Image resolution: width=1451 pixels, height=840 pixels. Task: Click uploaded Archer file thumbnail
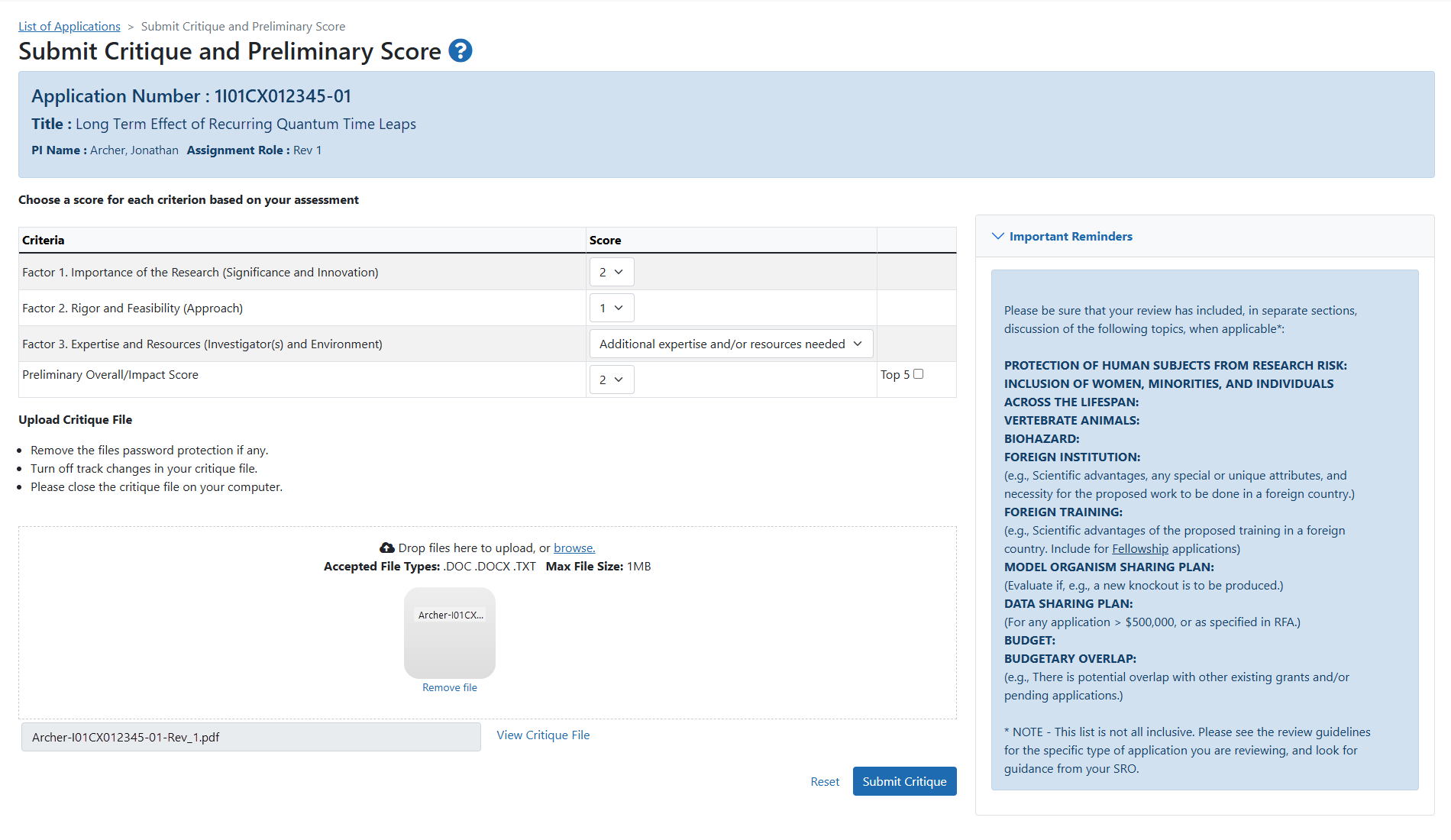[x=450, y=632]
